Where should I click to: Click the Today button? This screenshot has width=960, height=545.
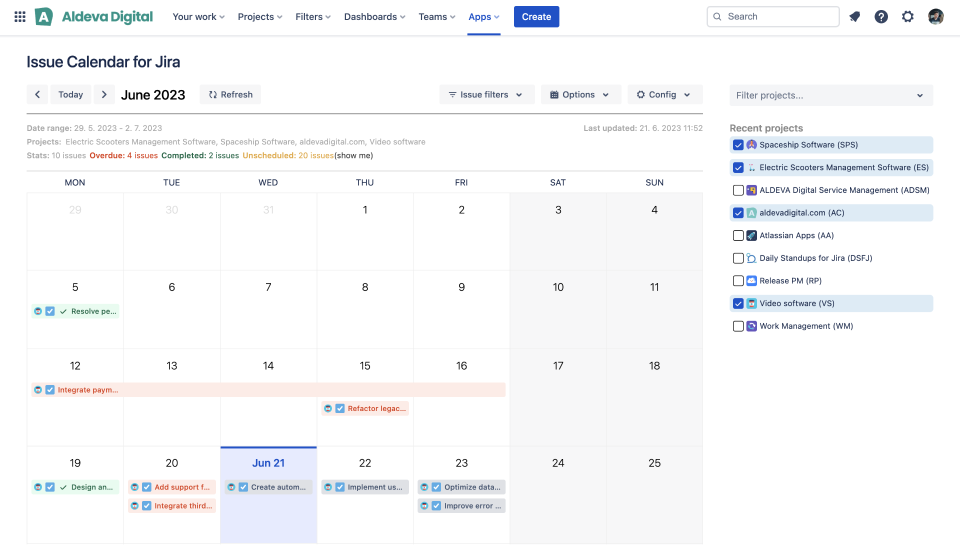coord(70,94)
